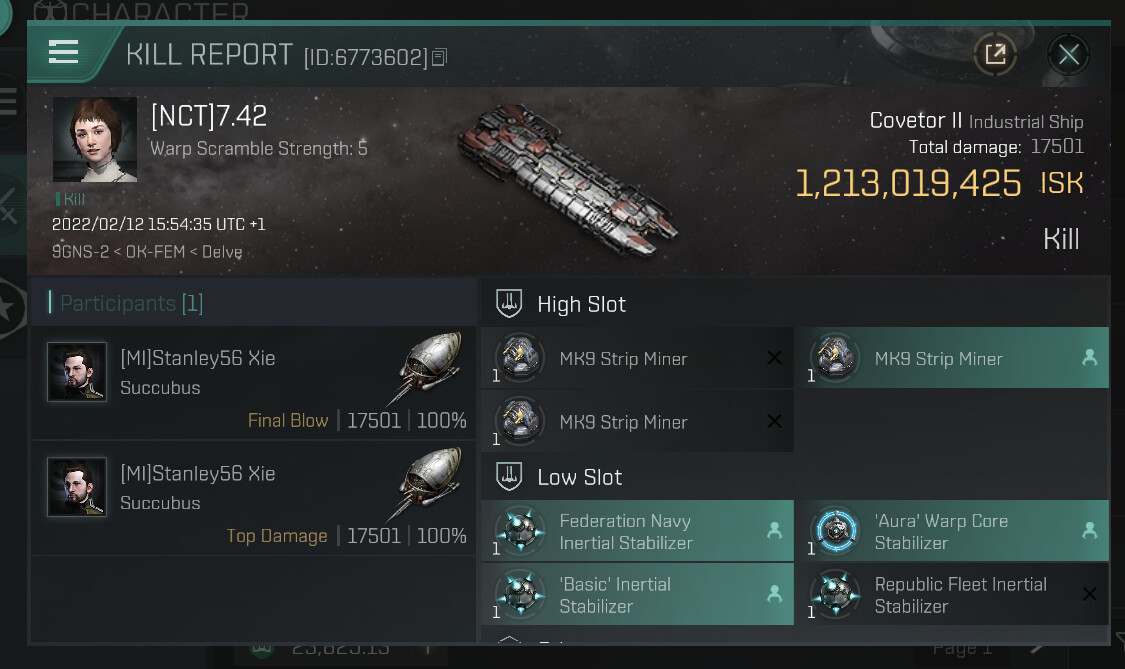Open the 9GNS-2 < OK-FEM < Delve location

[148, 252]
